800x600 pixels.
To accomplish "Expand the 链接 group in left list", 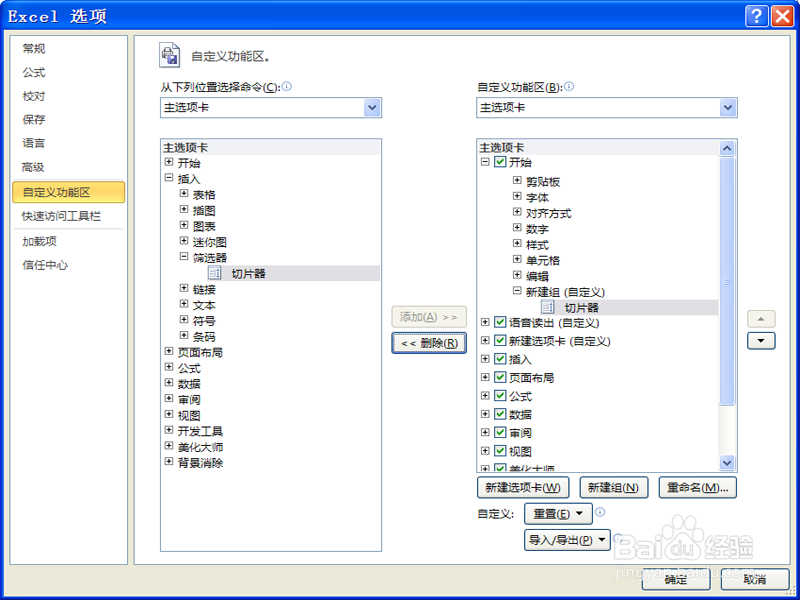I will (184, 289).
